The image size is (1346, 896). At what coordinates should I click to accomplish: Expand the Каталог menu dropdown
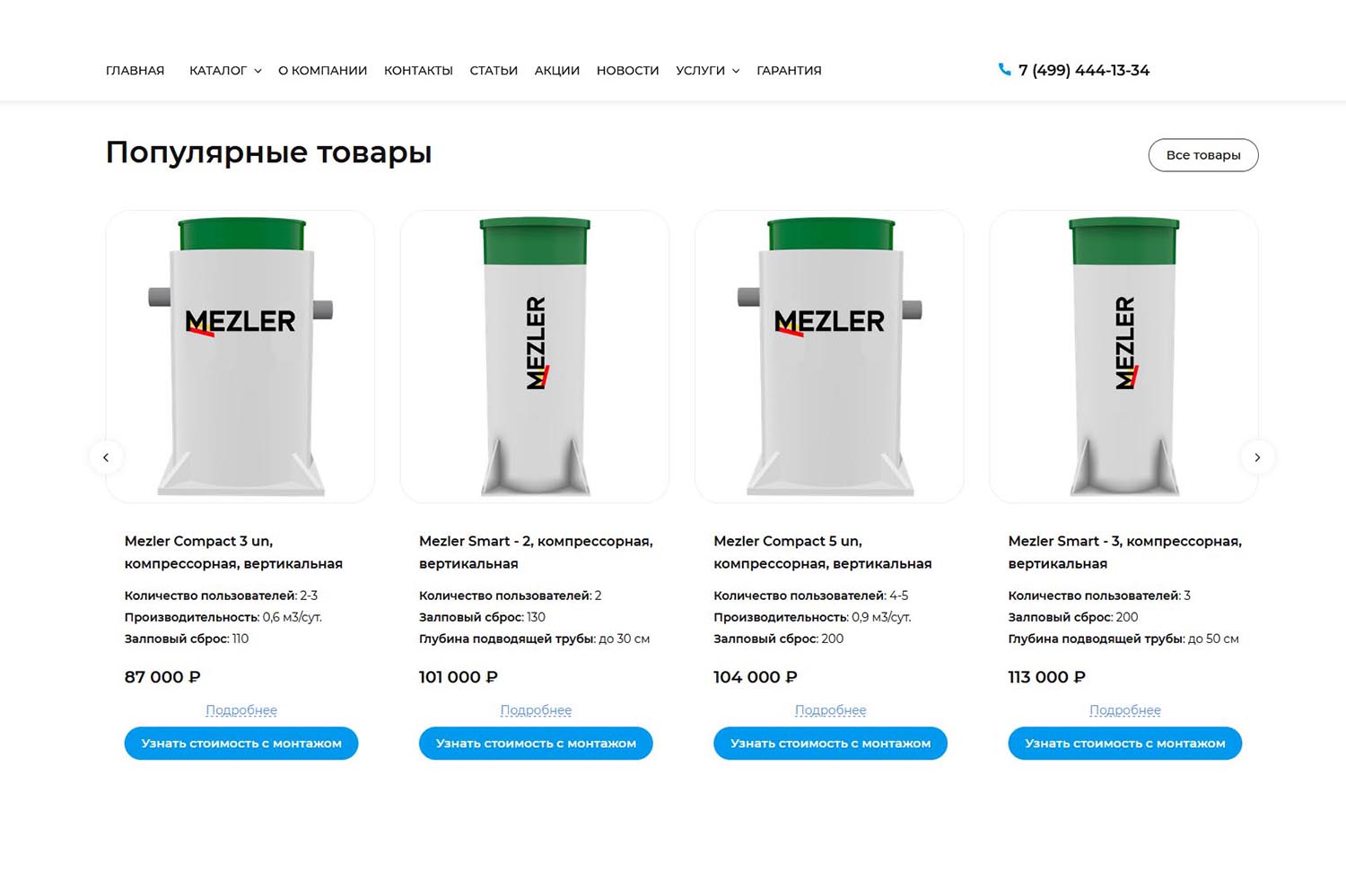[x=225, y=71]
